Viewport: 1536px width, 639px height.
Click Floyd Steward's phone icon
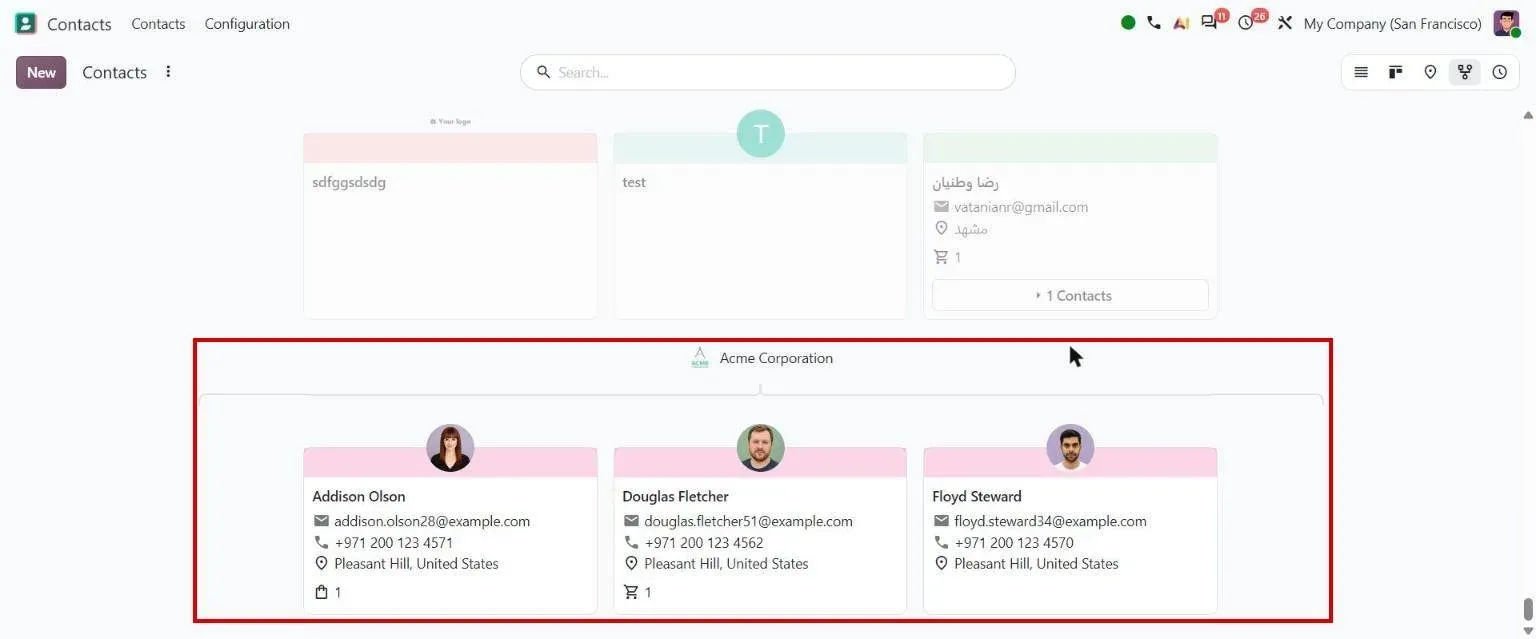[x=941, y=542]
